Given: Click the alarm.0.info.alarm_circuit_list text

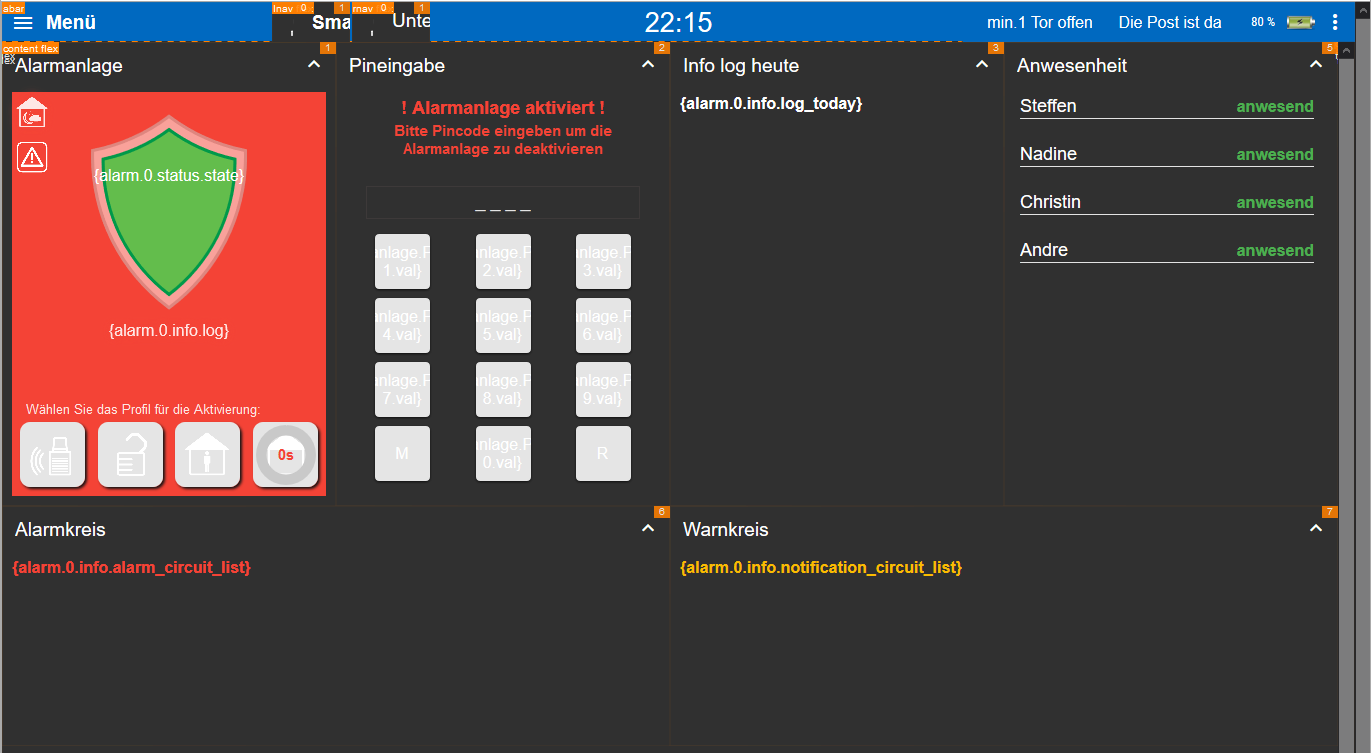Looking at the screenshot, I should (131, 567).
